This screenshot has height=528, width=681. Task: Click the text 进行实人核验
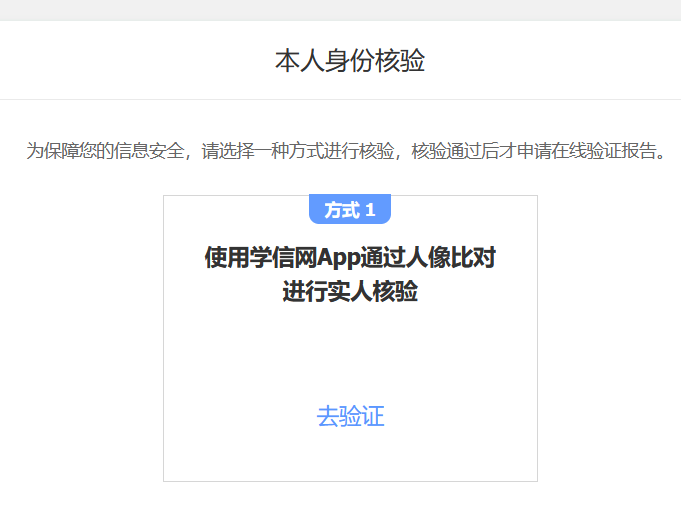pyautogui.click(x=350, y=291)
